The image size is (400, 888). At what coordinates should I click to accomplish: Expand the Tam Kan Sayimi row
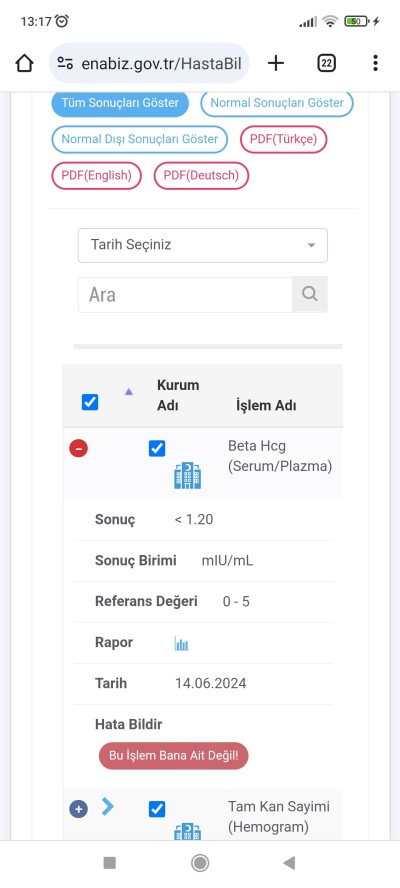(79, 809)
